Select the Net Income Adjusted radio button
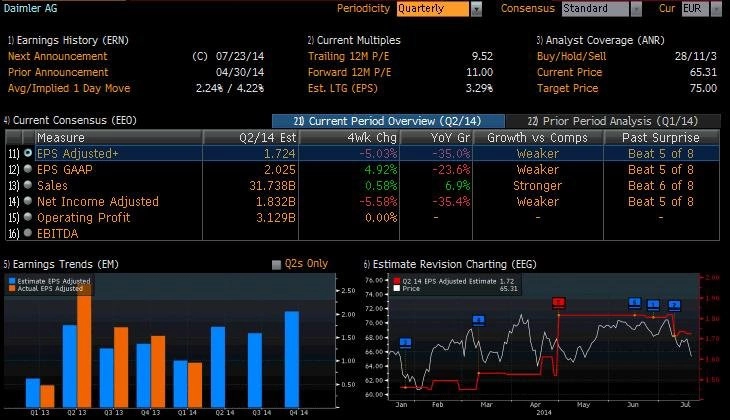730x420 pixels. coord(28,201)
